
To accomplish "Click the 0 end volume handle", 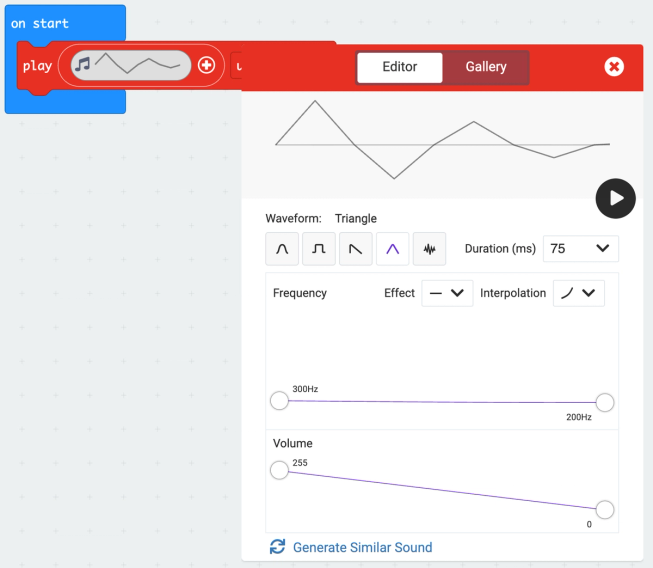I will pos(605,510).
